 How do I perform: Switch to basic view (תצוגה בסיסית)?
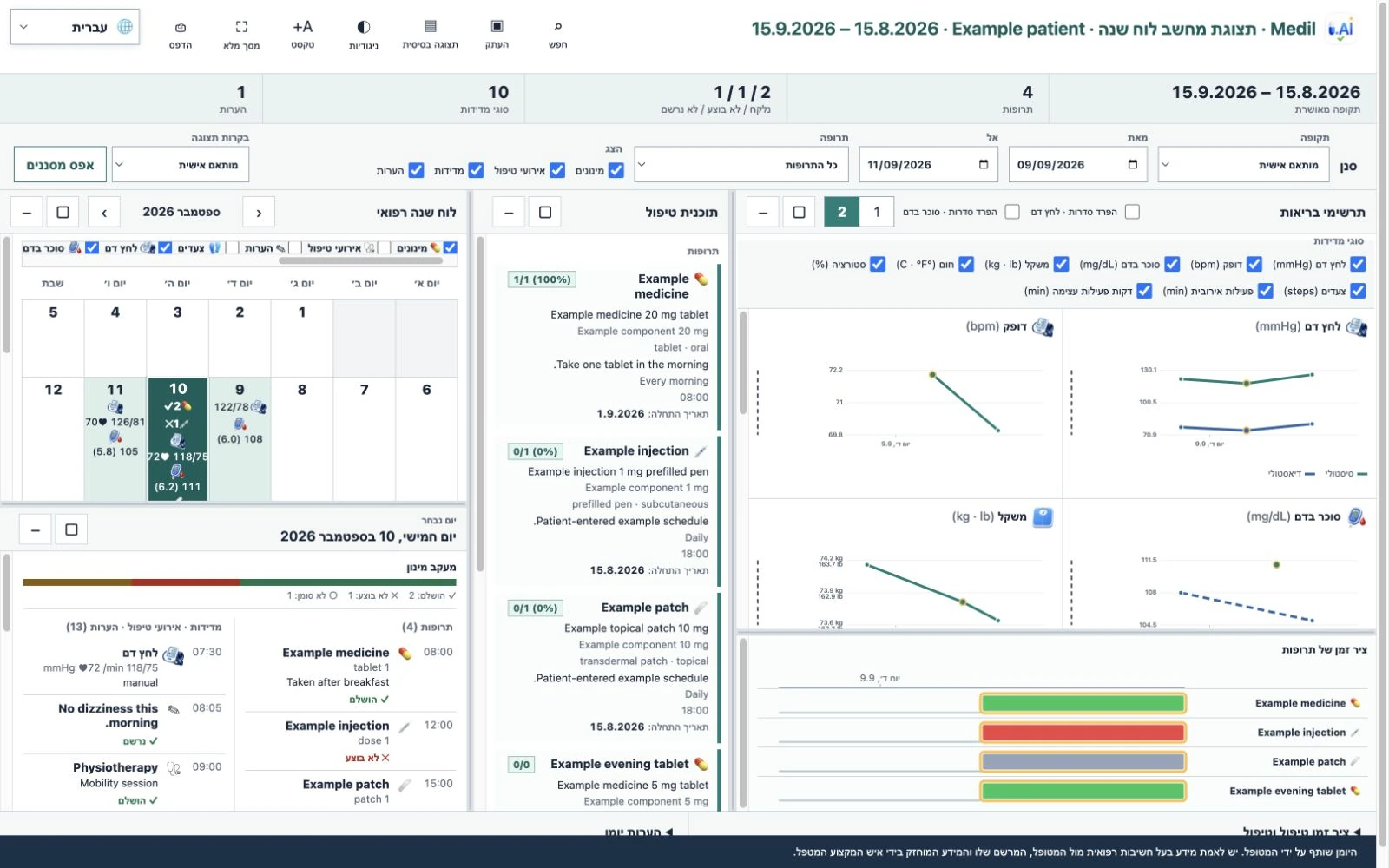[x=430, y=34]
